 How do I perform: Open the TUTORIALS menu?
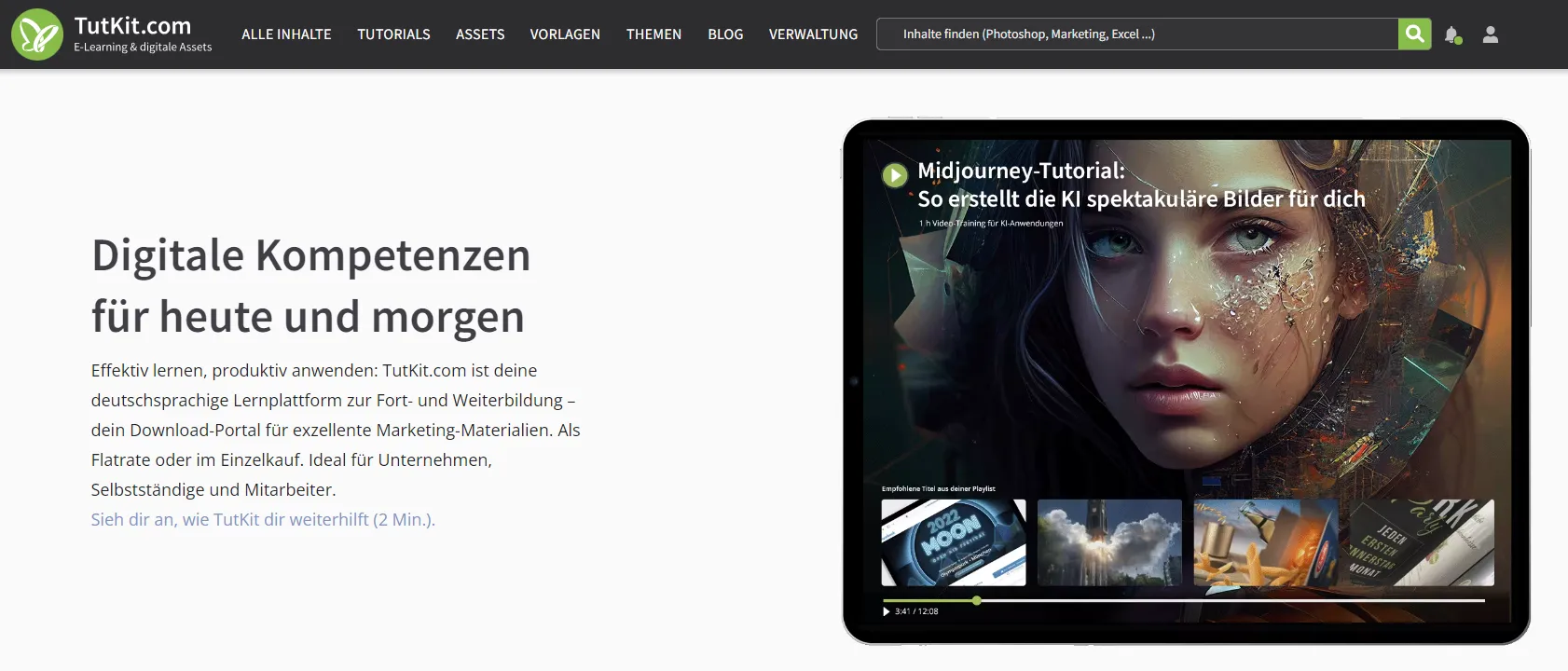click(x=393, y=34)
